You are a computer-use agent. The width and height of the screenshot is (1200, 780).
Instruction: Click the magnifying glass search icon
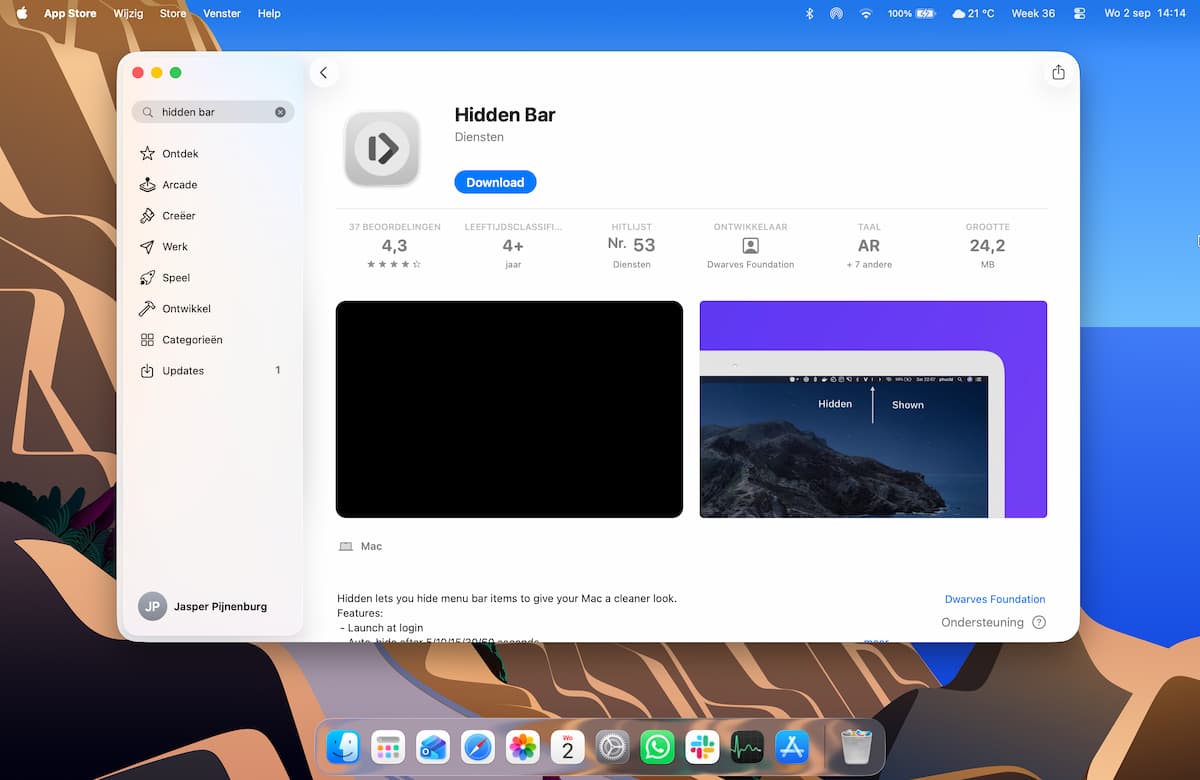coord(148,112)
